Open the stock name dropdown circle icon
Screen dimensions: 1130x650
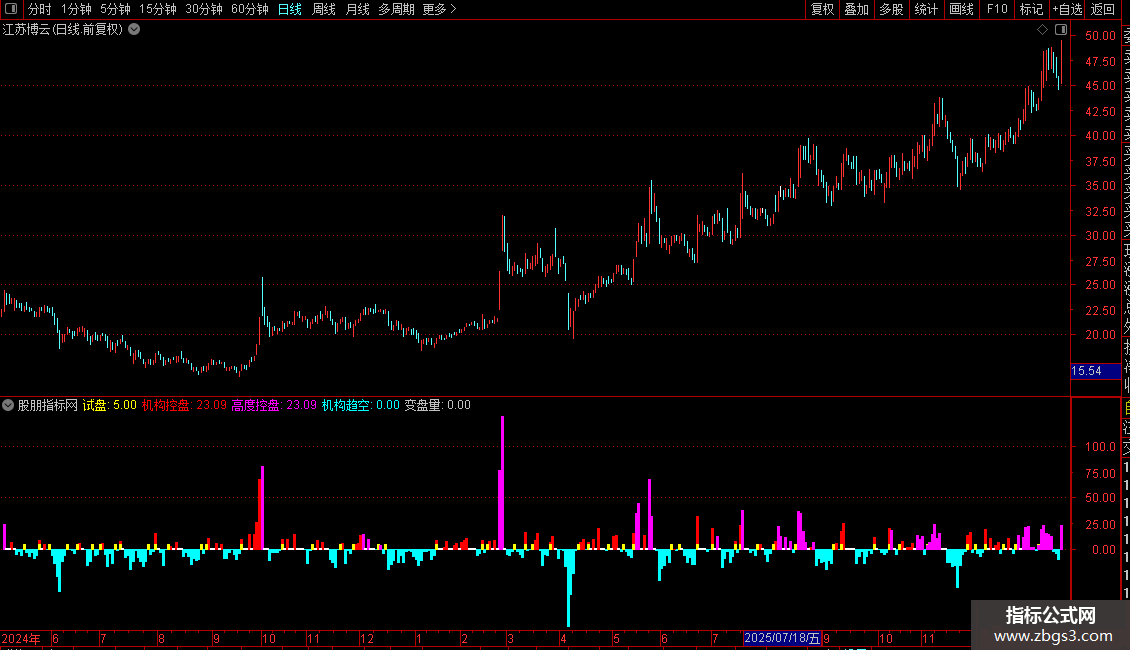(134, 30)
